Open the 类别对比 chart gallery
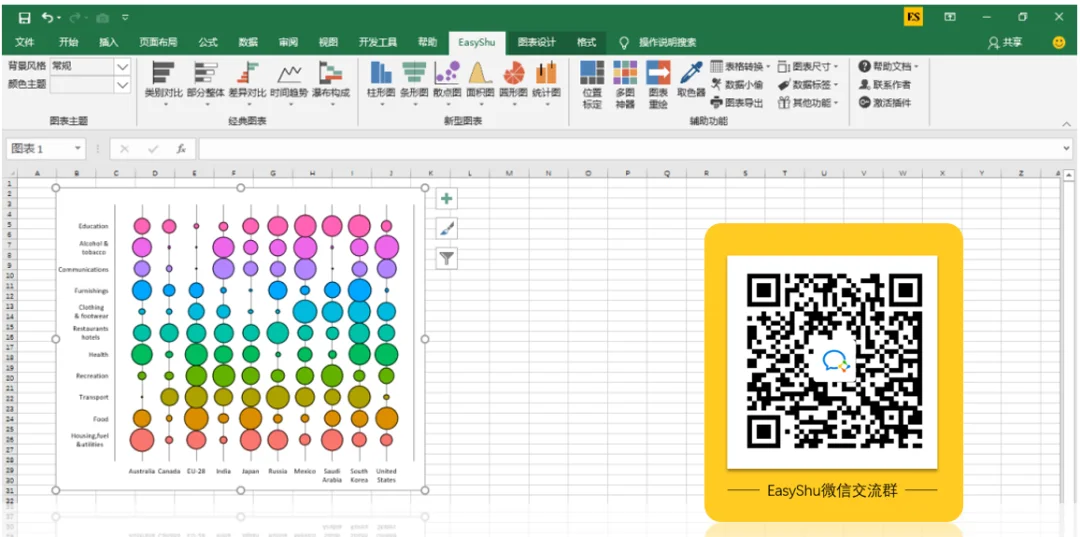Viewport: 1080px width, 537px height. click(x=163, y=81)
